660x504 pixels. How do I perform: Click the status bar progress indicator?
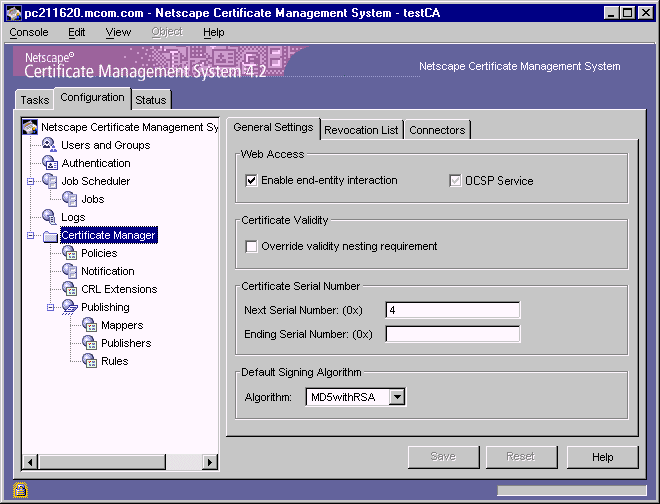pos(572,490)
